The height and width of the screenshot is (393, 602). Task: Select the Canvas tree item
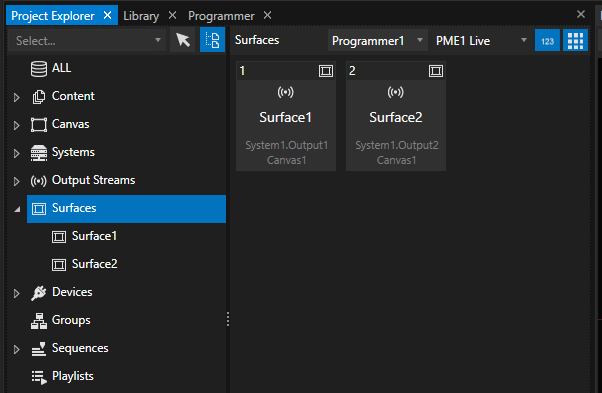(x=70, y=124)
